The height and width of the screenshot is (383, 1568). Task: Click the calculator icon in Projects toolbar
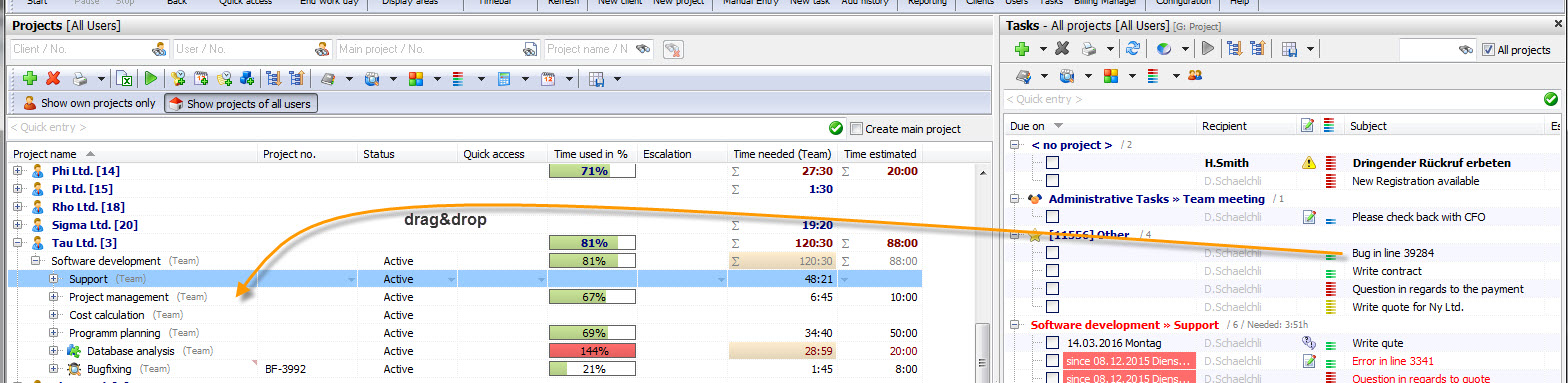point(504,78)
